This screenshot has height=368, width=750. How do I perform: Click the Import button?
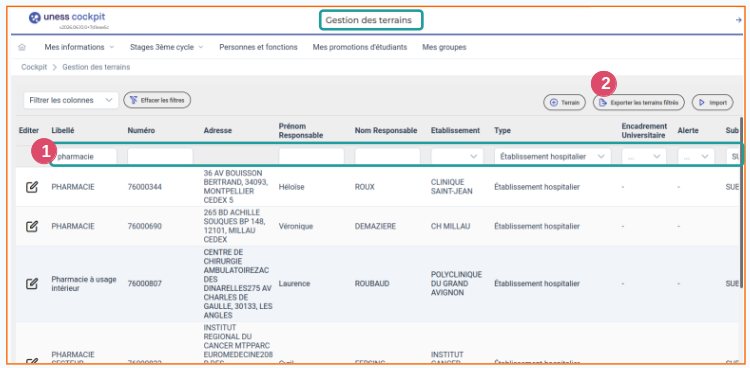(713, 102)
